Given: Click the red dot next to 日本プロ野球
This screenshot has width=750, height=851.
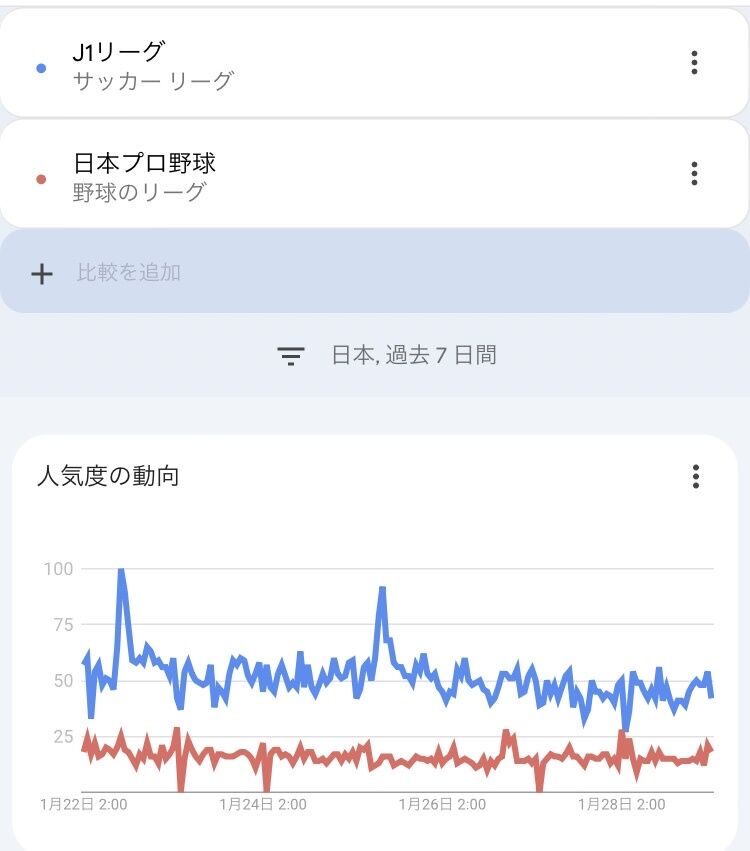Looking at the screenshot, I should (41, 179).
